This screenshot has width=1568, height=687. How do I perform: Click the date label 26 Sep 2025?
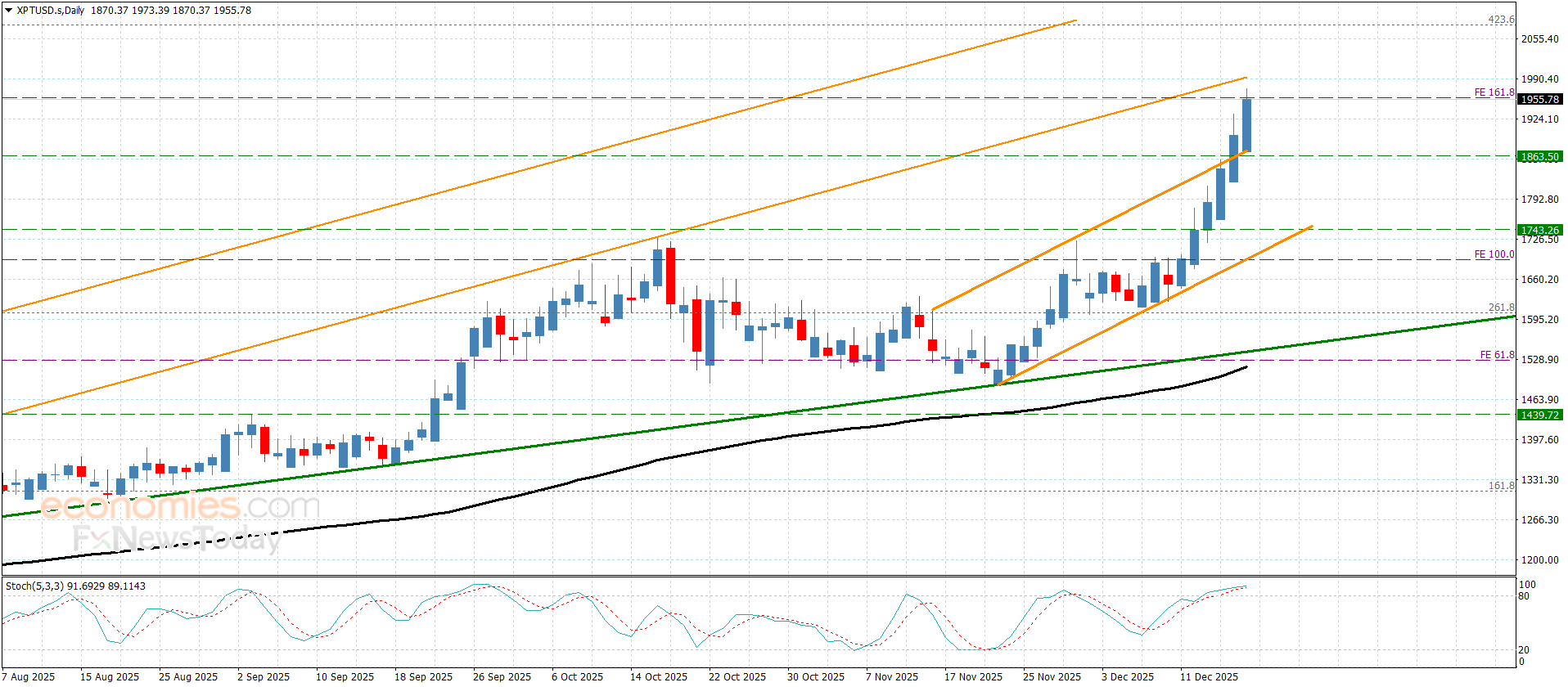tap(502, 676)
